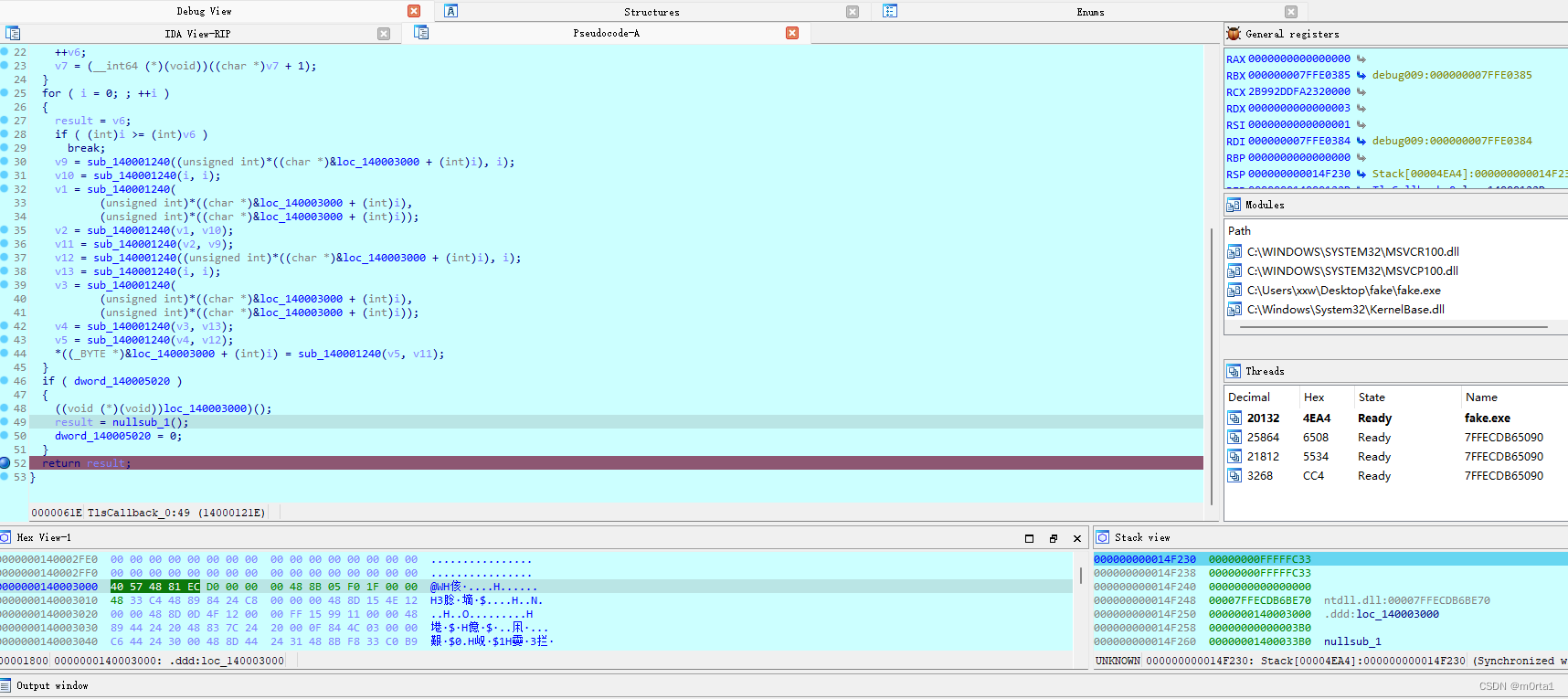Float the Hex View-1 panel

coord(1053,538)
